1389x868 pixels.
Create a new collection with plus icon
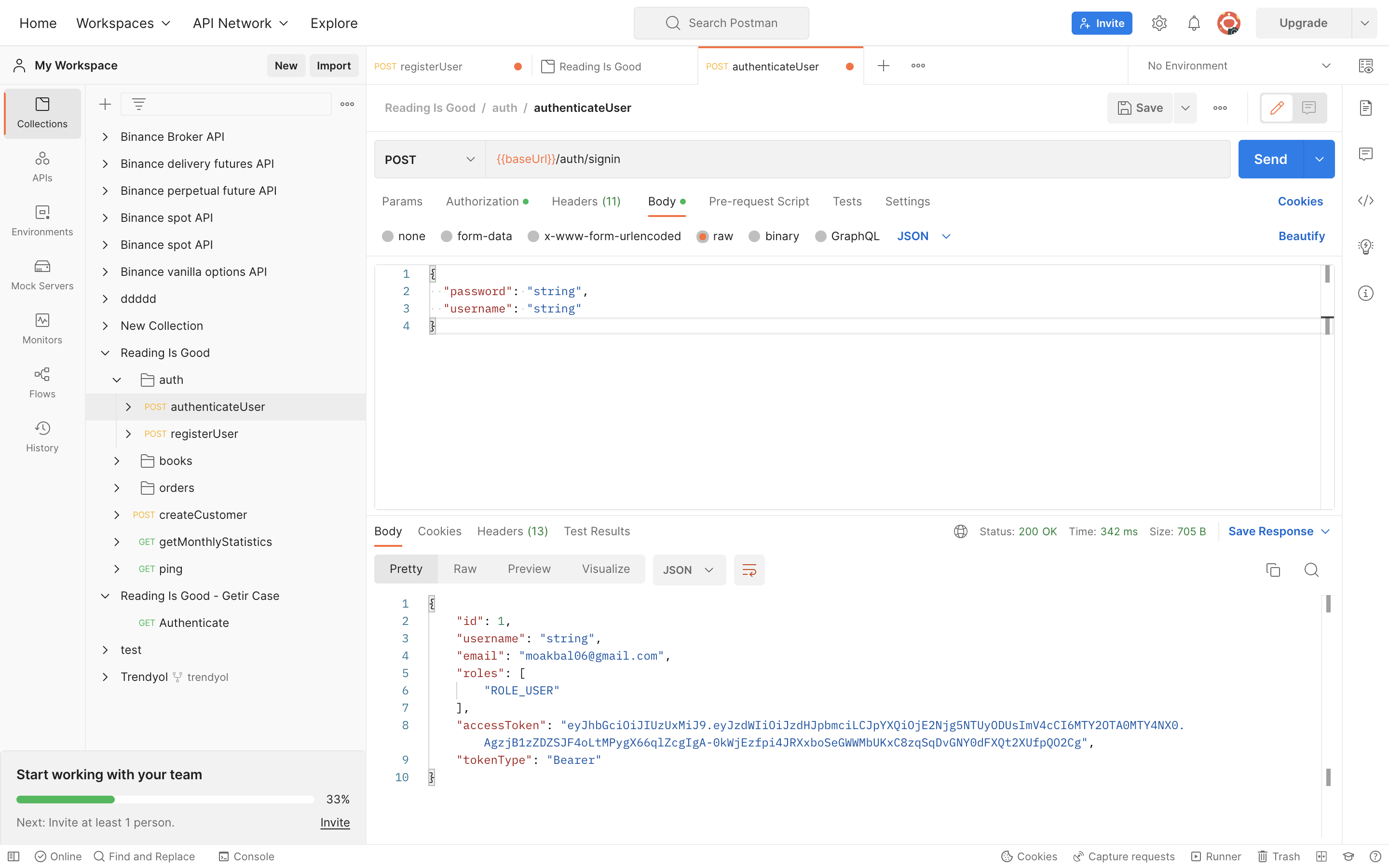tap(105, 104)
